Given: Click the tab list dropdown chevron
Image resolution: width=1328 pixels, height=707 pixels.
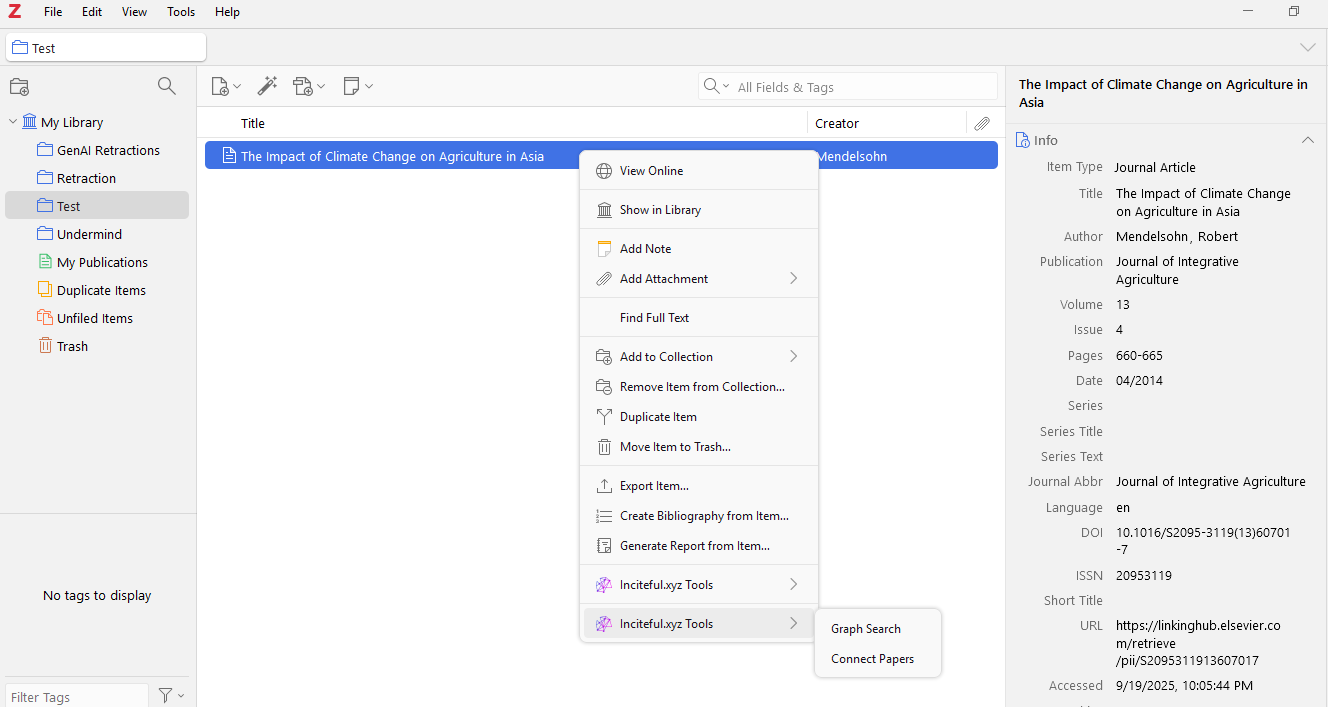Looking at the screenshot, I should point(1307,48).
